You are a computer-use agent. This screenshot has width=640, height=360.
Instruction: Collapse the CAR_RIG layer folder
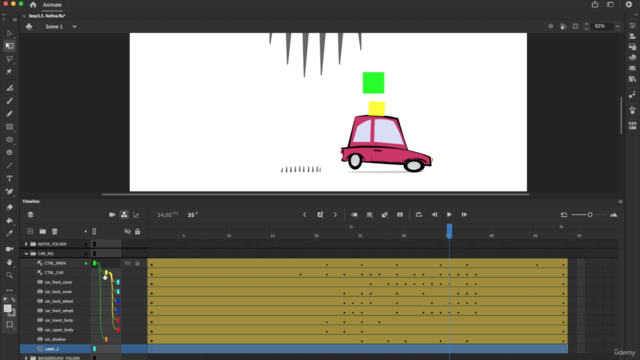(26, 253)
